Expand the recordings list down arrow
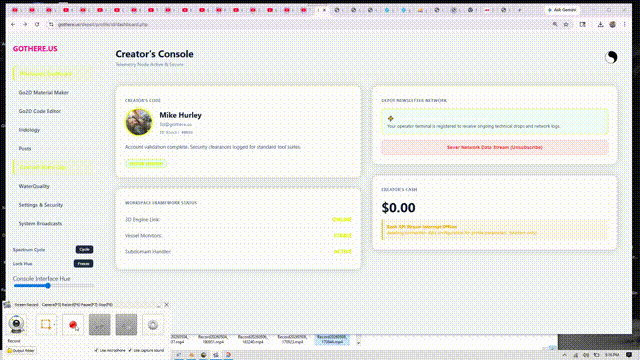This screenshot has height=360, width=640. 358,343
